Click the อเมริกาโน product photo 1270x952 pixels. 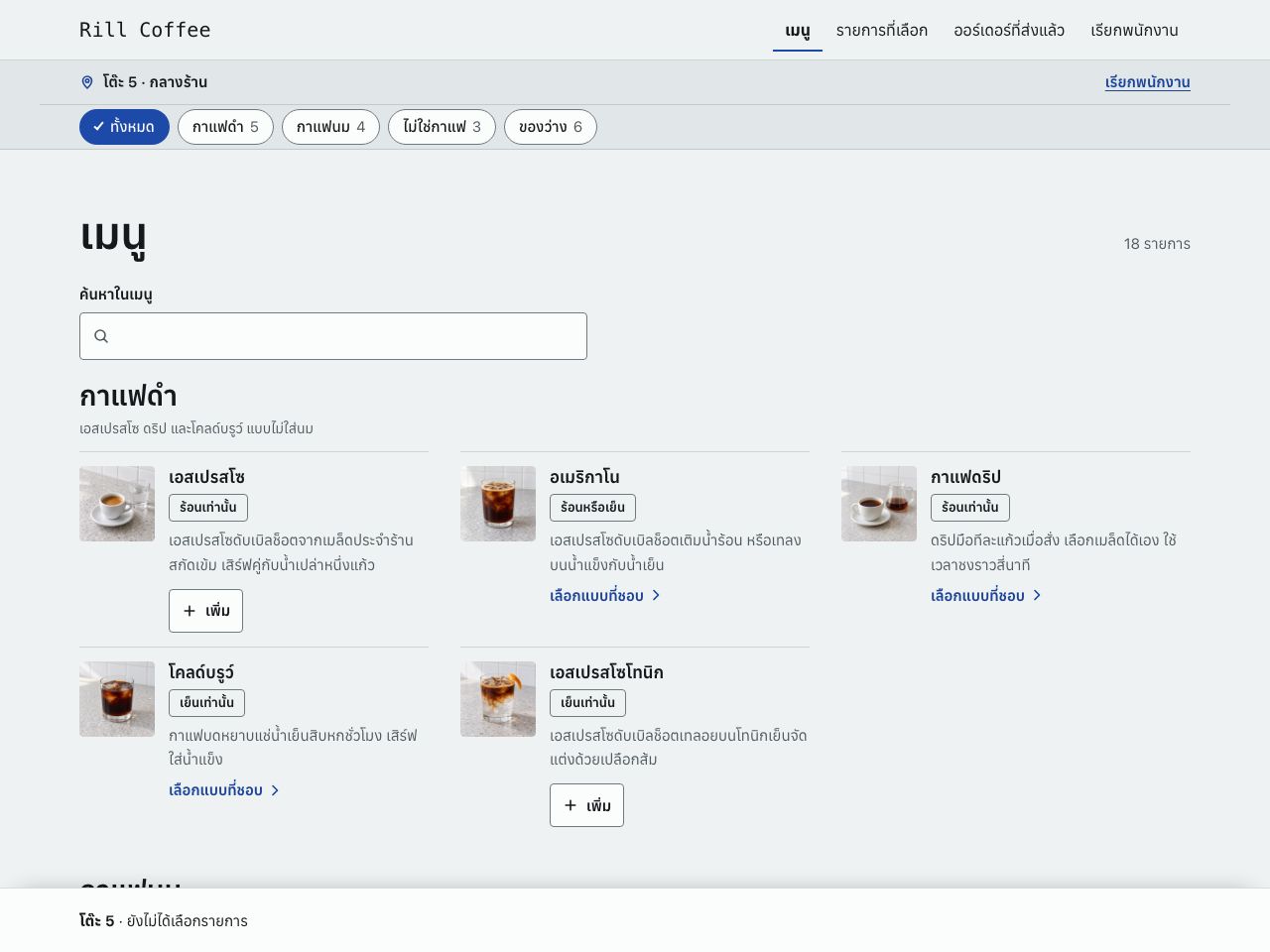pyautogui.click(x=498, y=504)
